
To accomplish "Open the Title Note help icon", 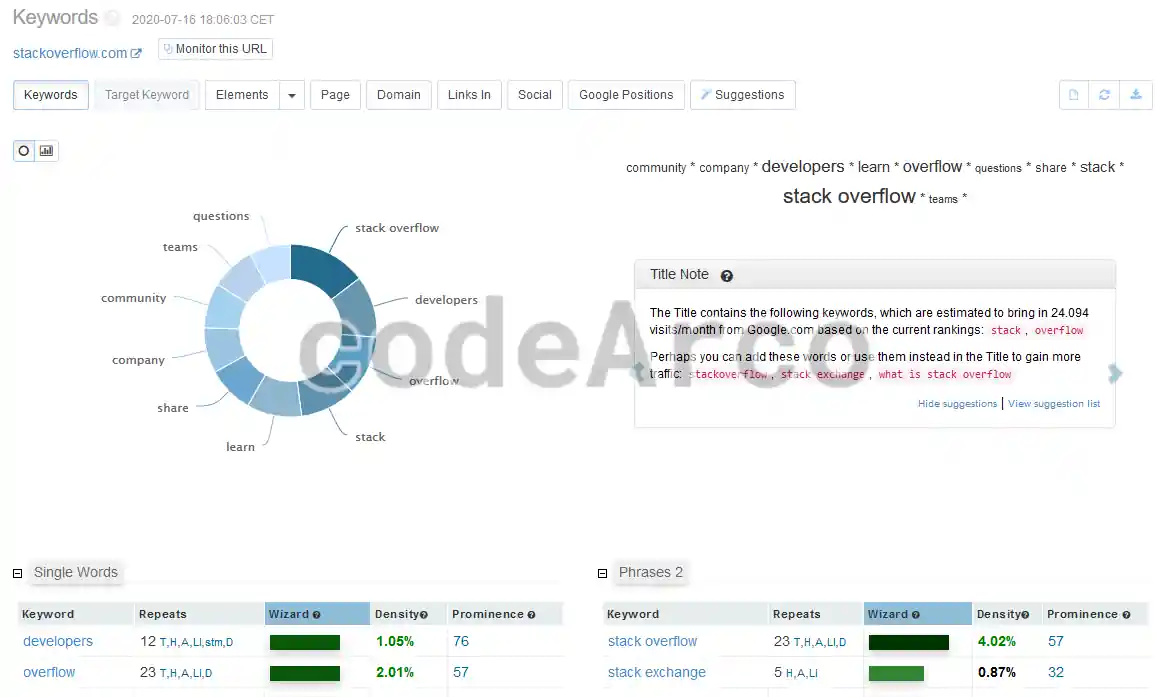I will tap(727, 276).
